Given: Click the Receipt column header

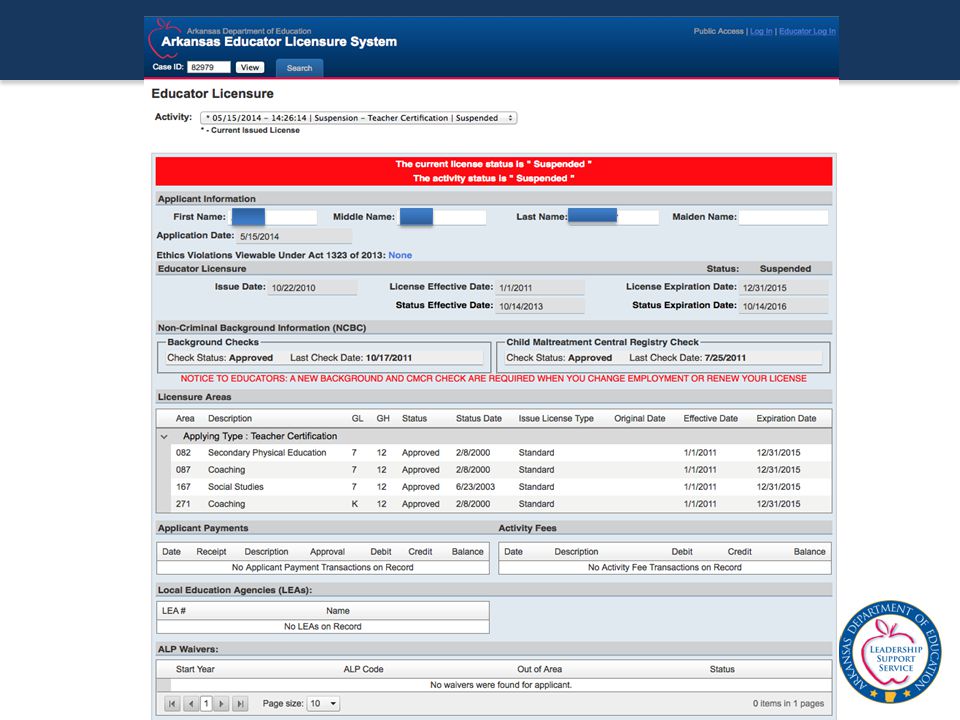Looking at the screenshot, I should (x=211, y=552).
